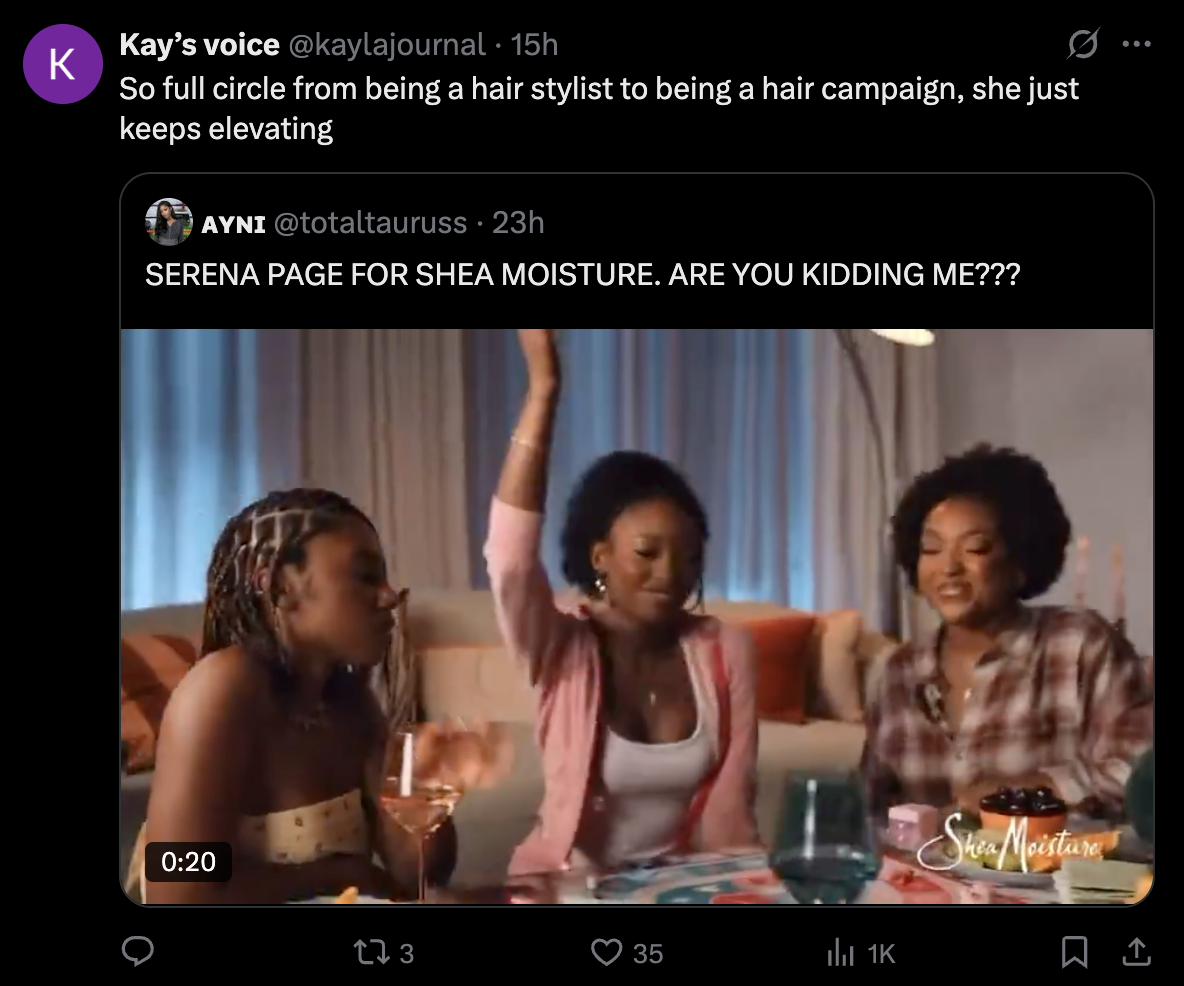
Task: Click the @kaylajournal handle
Action: 388,45
